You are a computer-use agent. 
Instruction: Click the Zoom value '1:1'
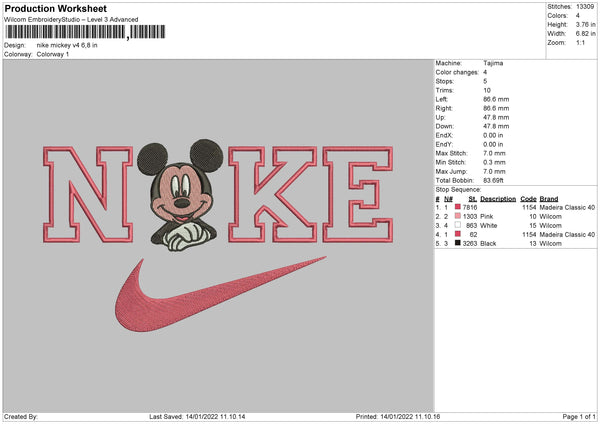pos(580,42)
